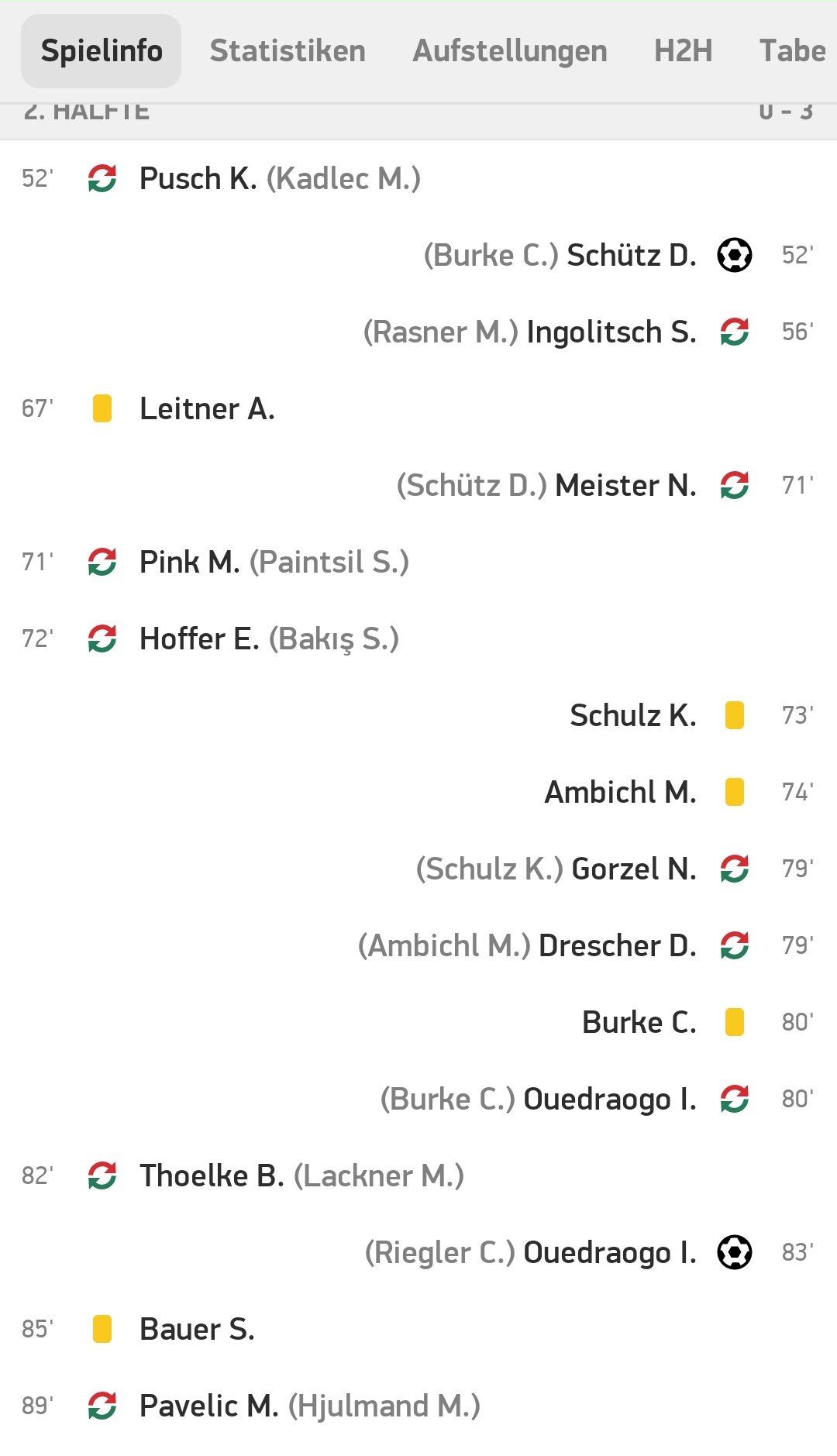This screenshot has width=837, height=1456.
Task: Tap the goal icon next to Schütz D.
Action: point(734,255)
